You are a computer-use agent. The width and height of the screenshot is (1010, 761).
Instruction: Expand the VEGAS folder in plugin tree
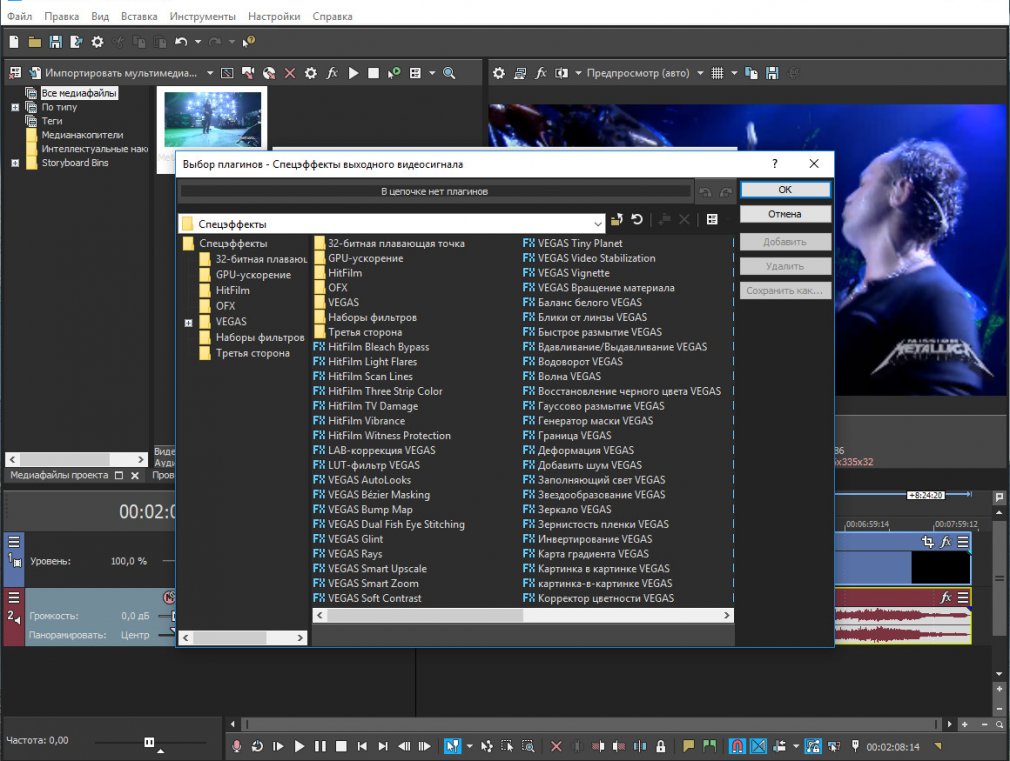[x=188, y=322]
